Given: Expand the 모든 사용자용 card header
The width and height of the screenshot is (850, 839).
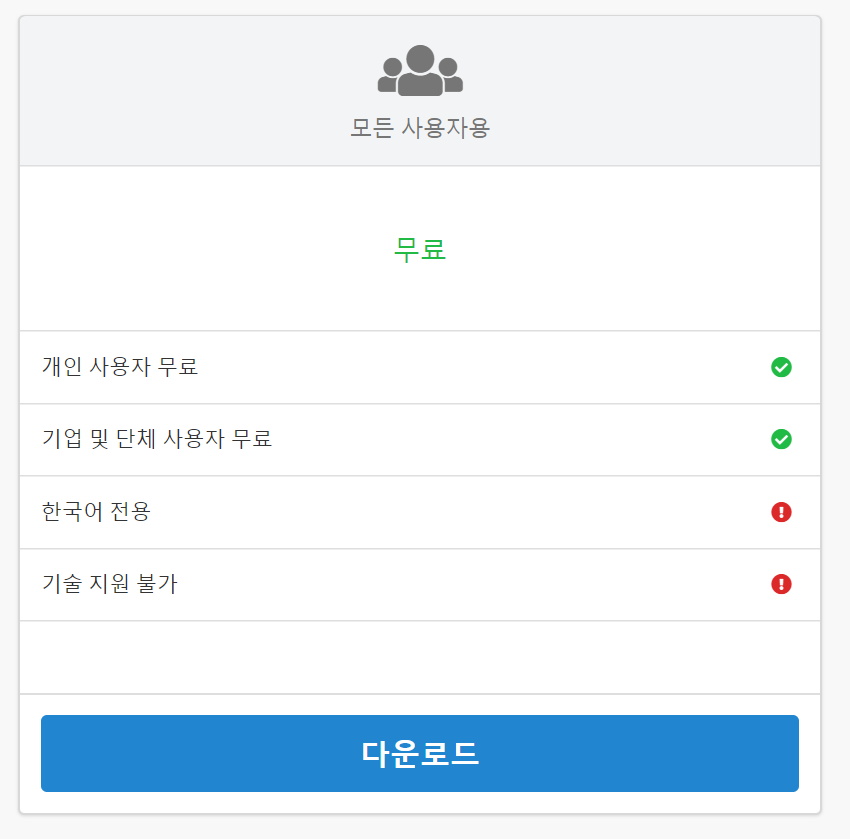Looking at the screenshot, I should (x=419, y=90).
